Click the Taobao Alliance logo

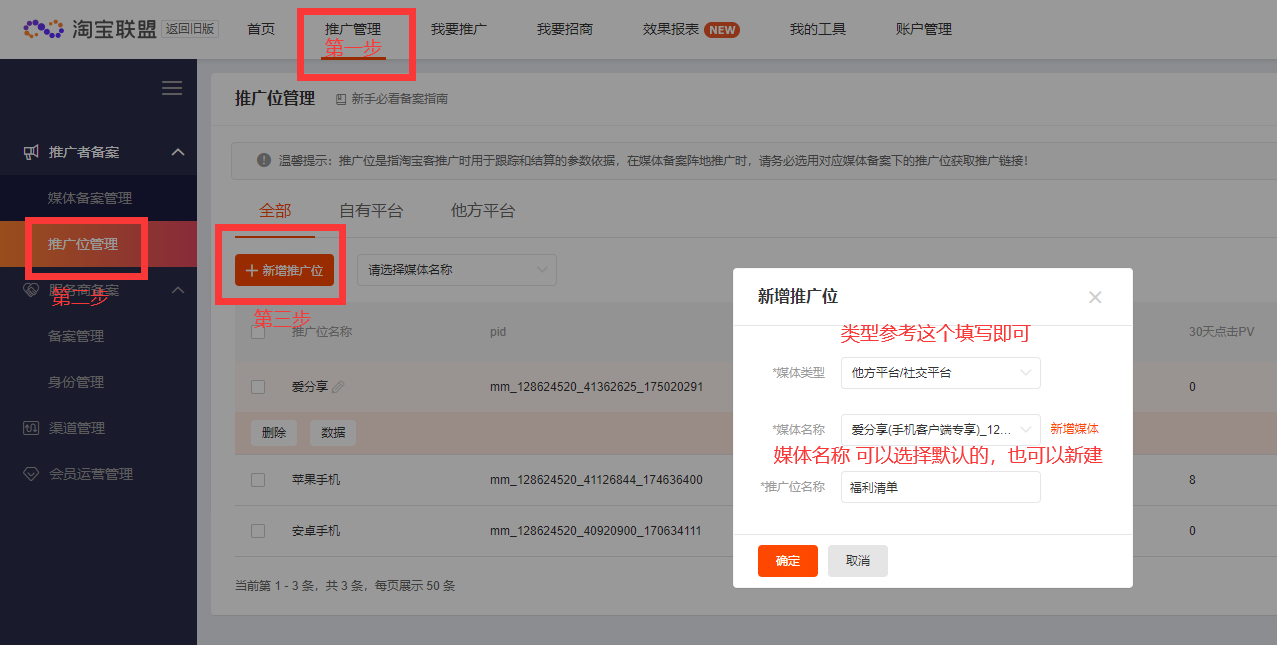89,29
